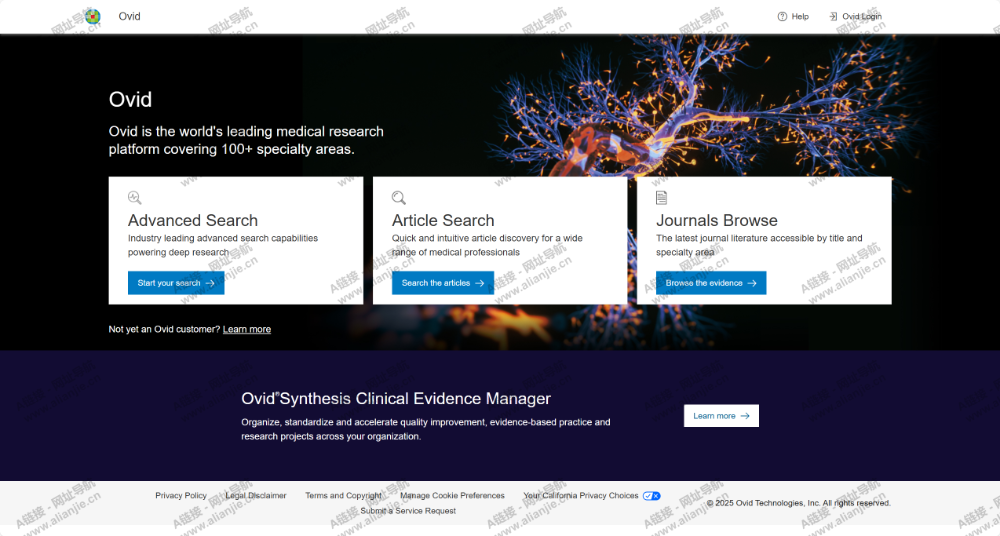Viewport: 1000px width, 536px height.
Task: Click Organize, standardize and accelerate description text
Action: 425,429
